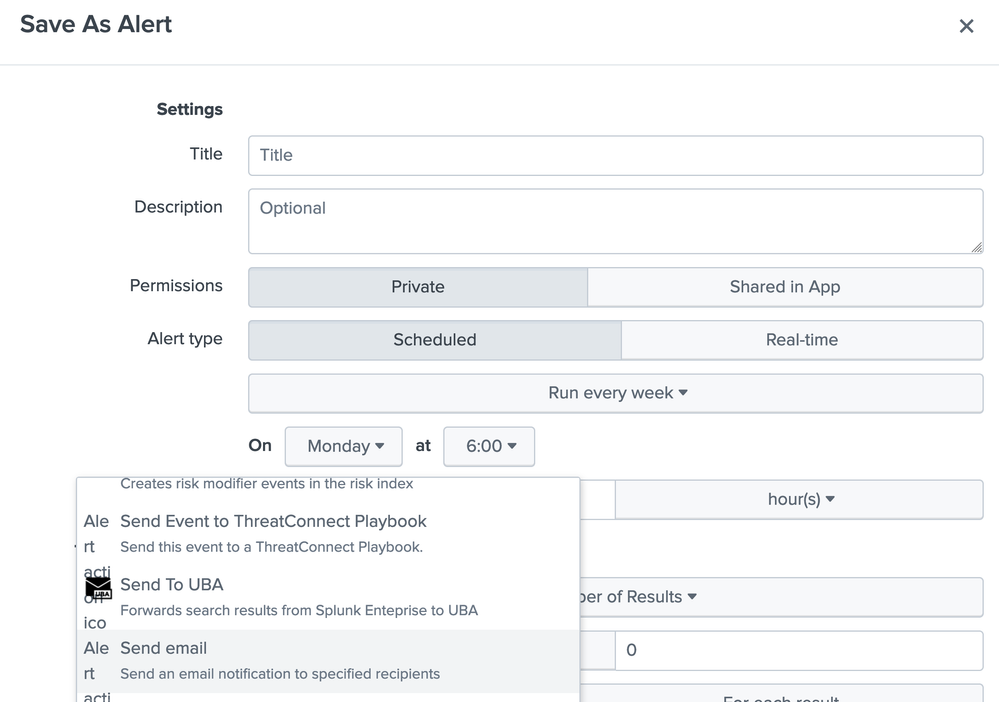Screen dimensions: 999x702
Task: Open the 6:00 time dropdown
Action: [x=489, y=446]
